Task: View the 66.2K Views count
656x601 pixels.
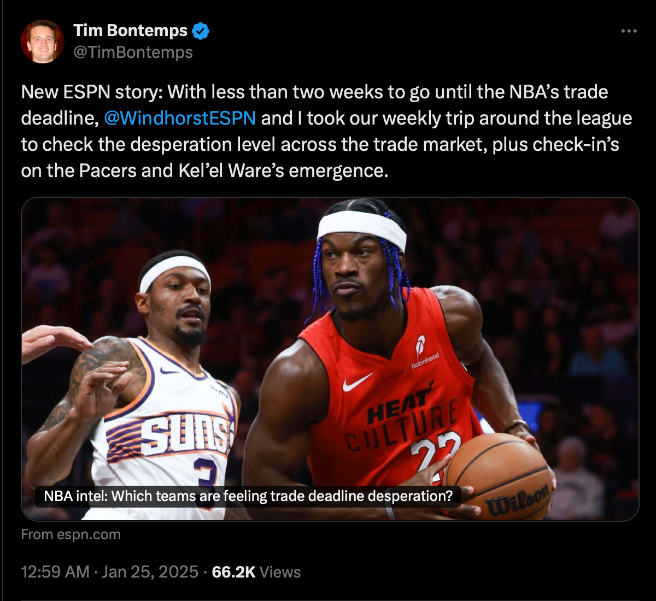Action: click(x=256, y=572)
